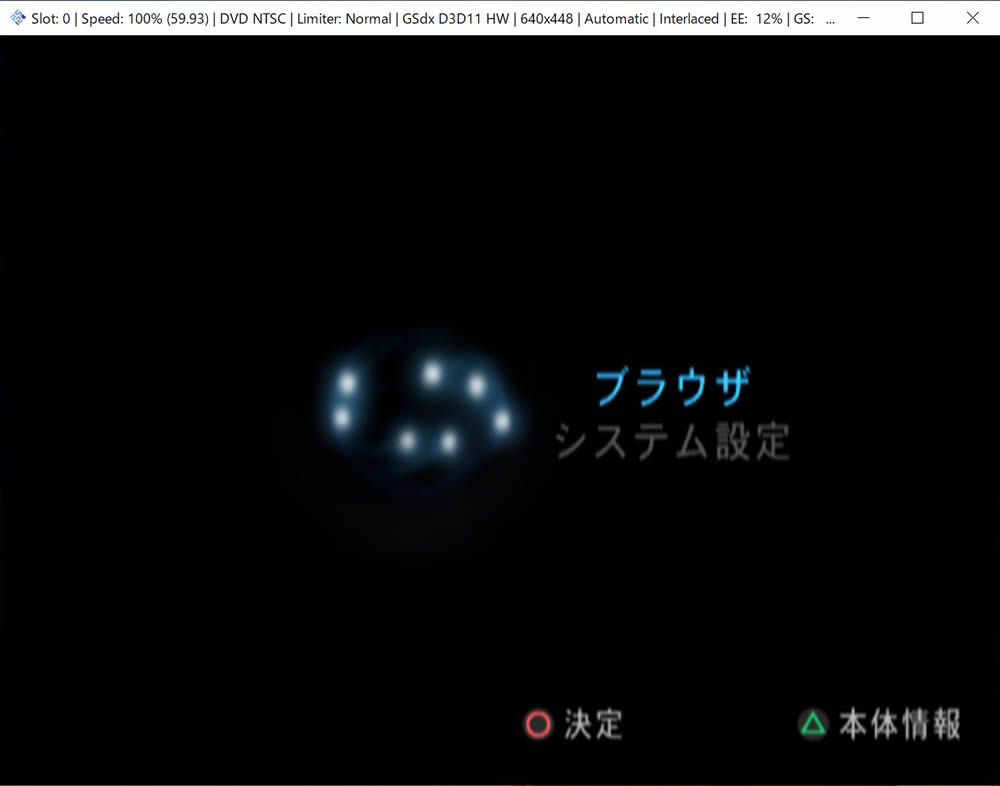
Task: Click the green triangle button icon
Action: point(813,724)
